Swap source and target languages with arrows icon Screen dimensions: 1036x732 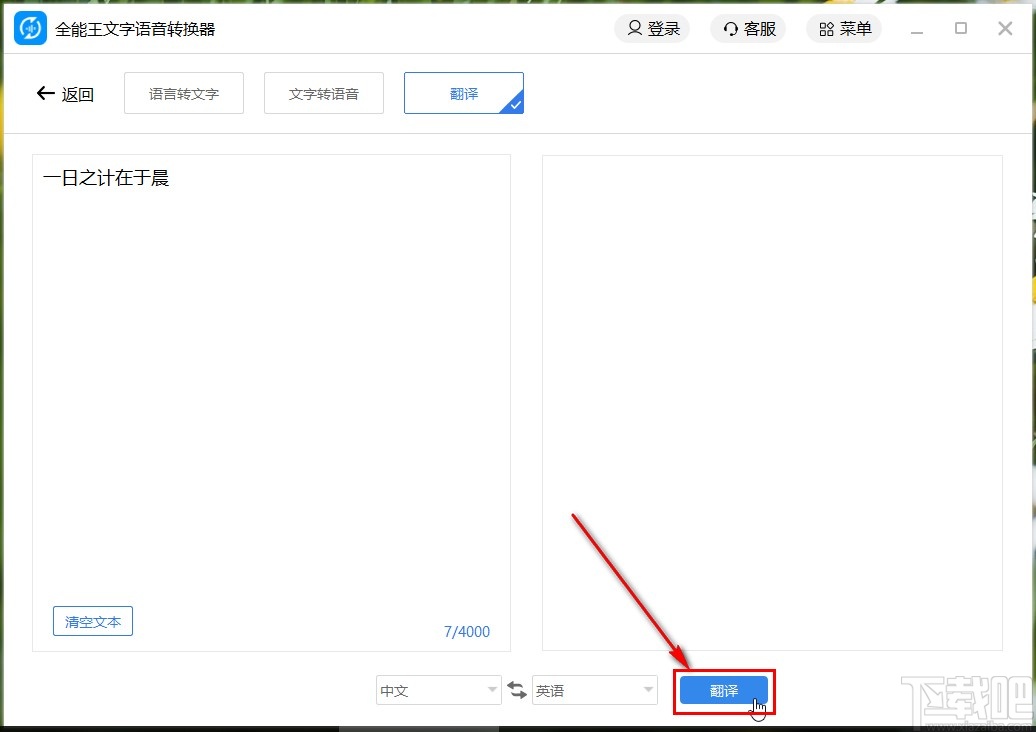click(517, 690)
